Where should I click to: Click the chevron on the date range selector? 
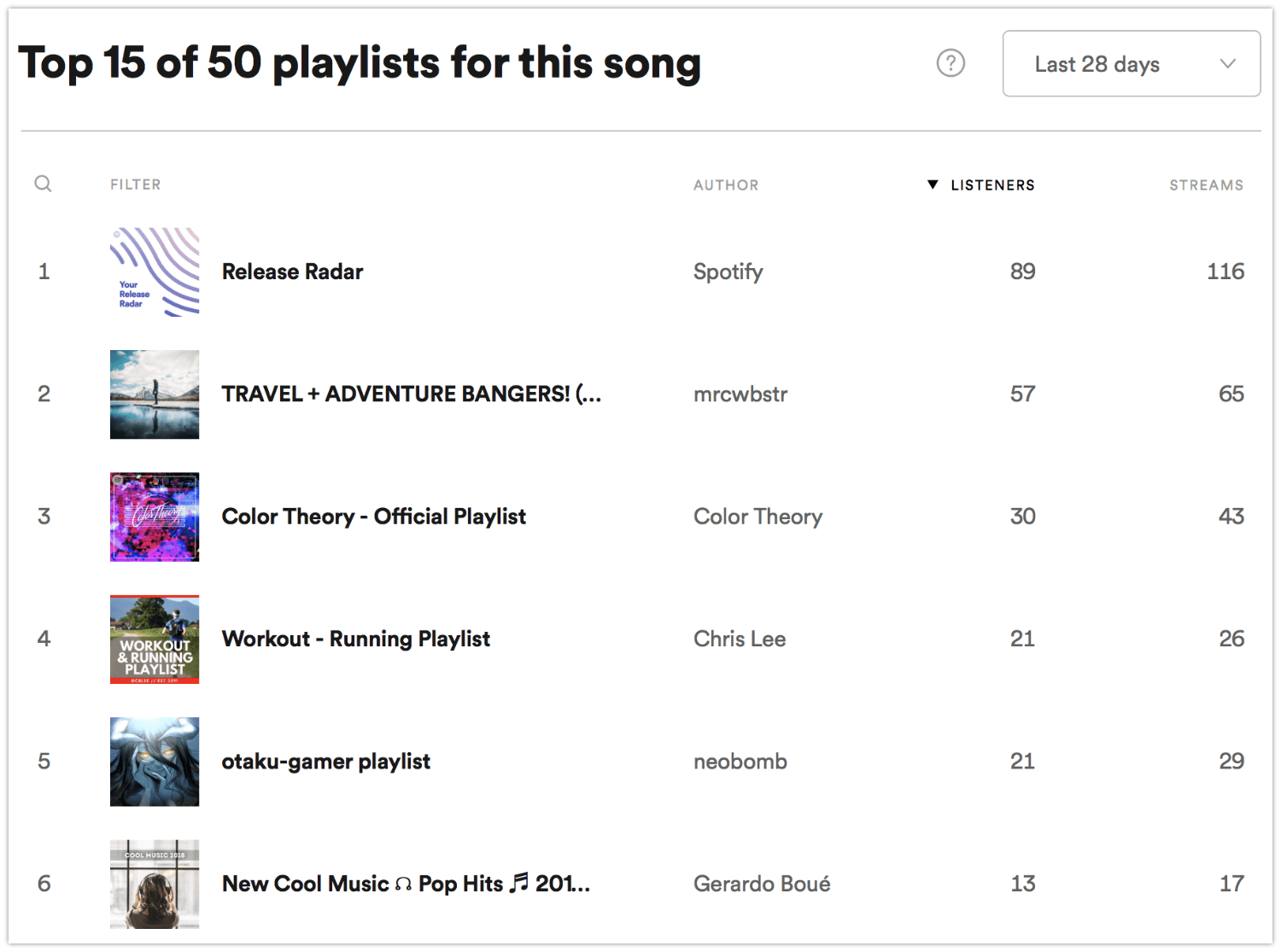[1228, 63]
